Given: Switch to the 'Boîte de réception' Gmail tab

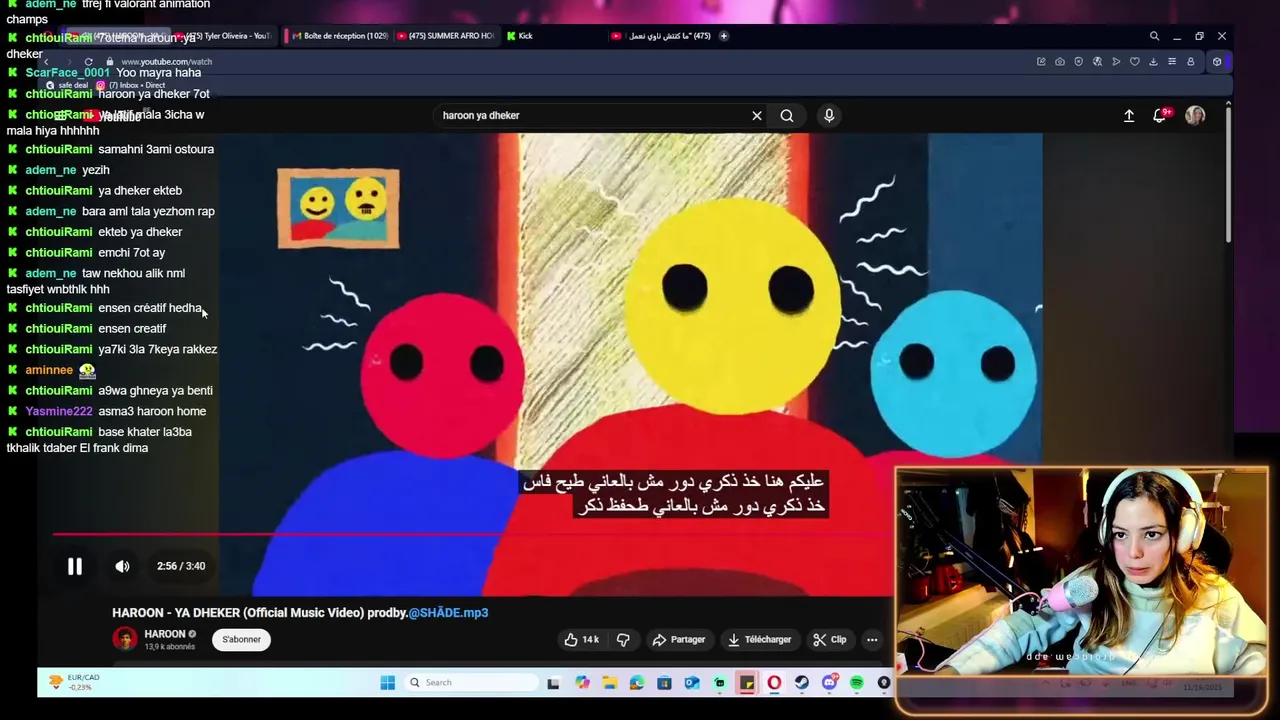Looking at the screenshot, I should click(340, 36).
